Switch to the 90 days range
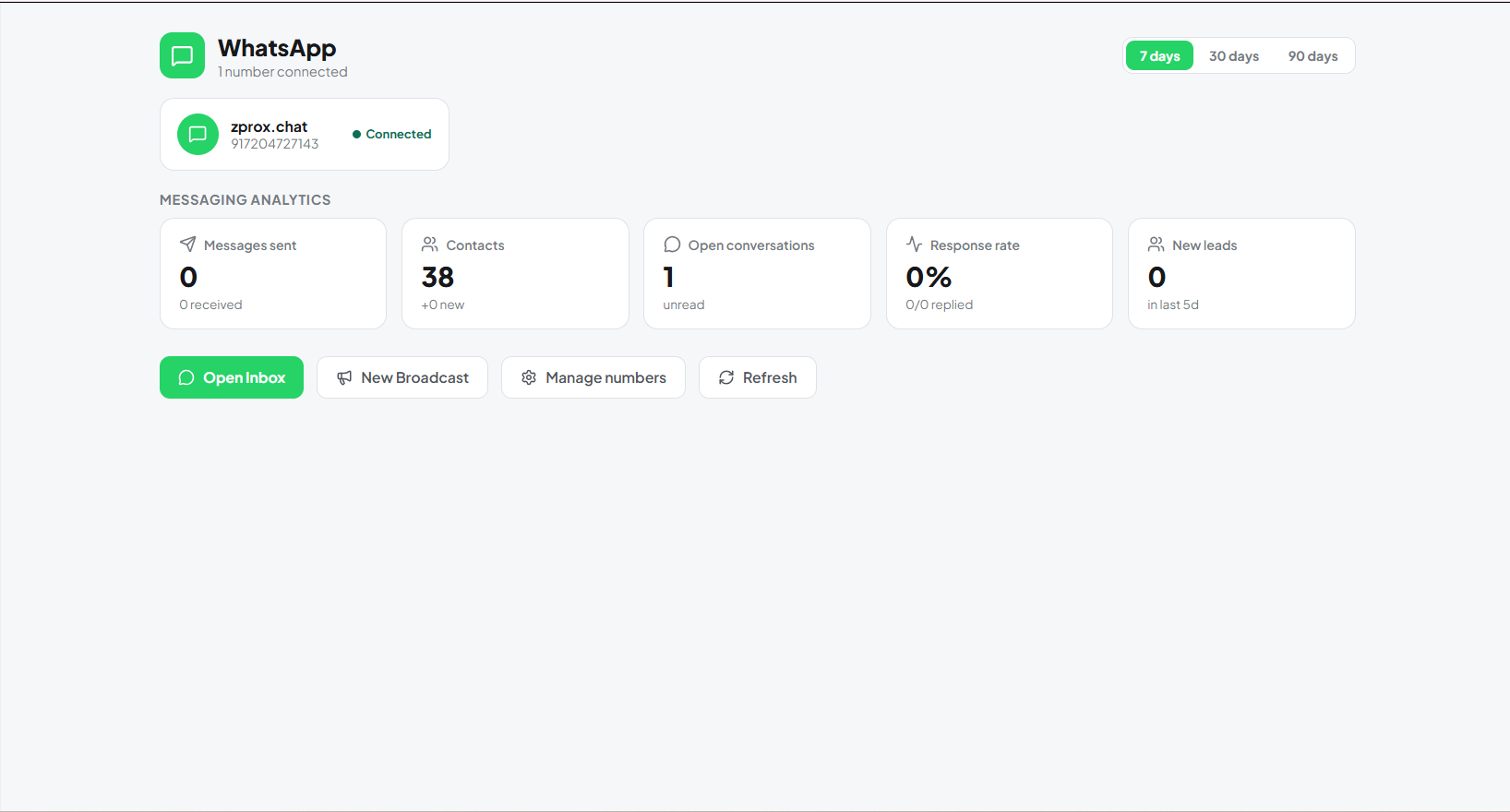This screenshot has height=812, width=1510. coord(1312,55)
